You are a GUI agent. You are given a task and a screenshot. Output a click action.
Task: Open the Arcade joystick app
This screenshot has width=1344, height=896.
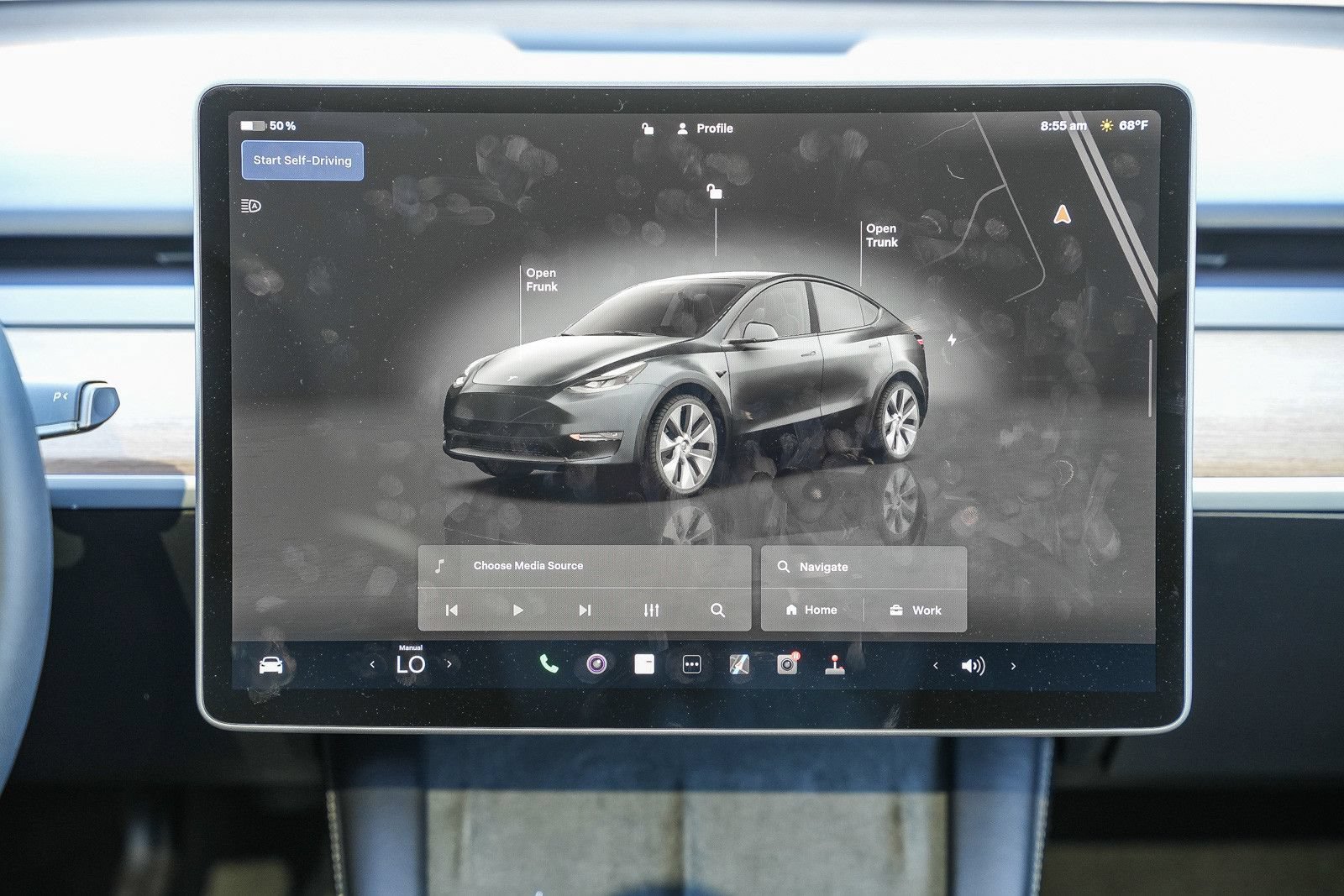834,665
